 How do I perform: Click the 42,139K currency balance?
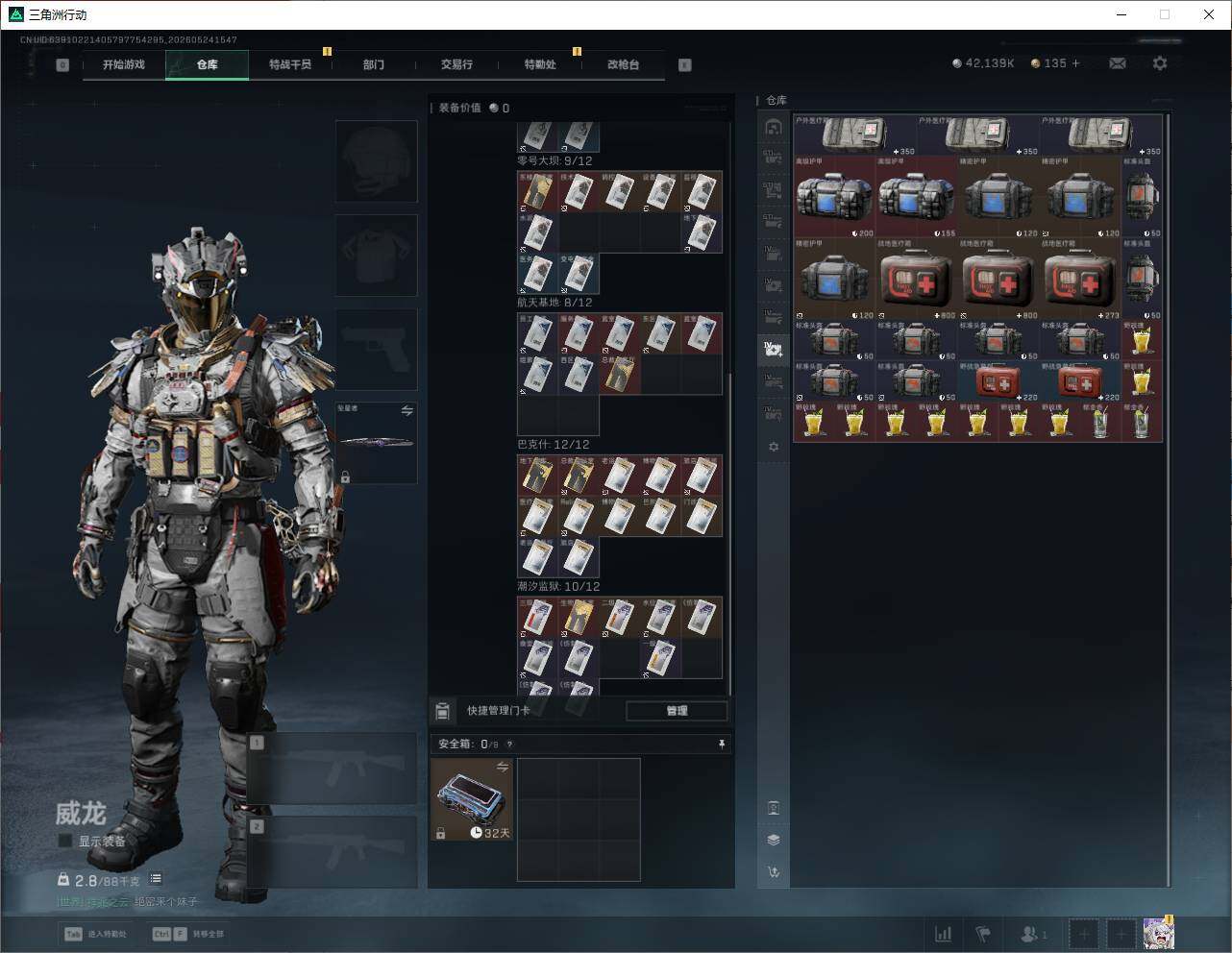[x=983, y=63]
